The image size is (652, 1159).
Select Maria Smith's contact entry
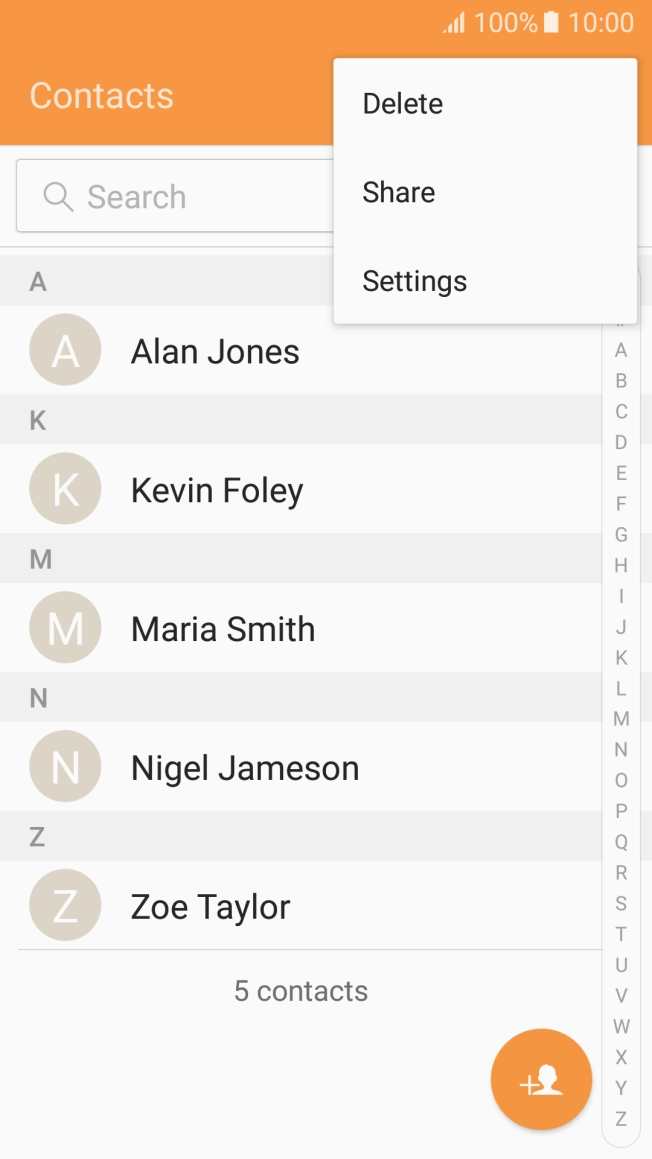pos(222,628)
